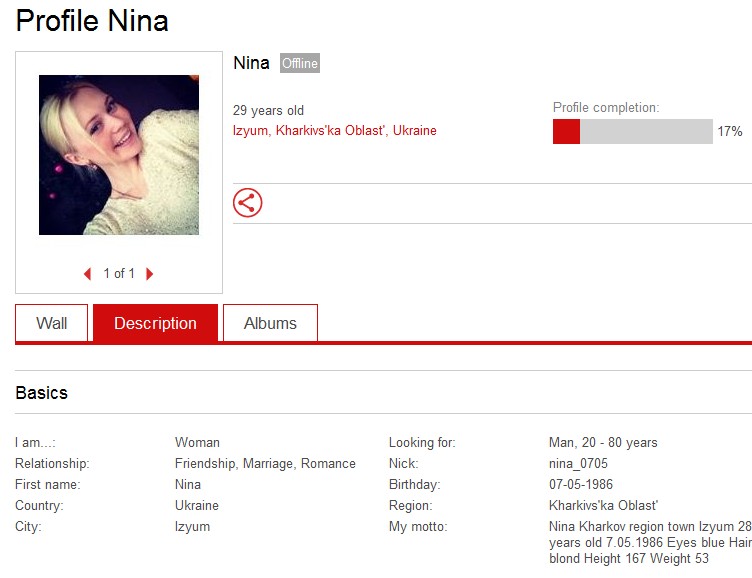Image resolution: width=752 pixels, height=578 pixels.
Task: Click the birthday value '07-05-1986'
Action: (x=581, y=484)
